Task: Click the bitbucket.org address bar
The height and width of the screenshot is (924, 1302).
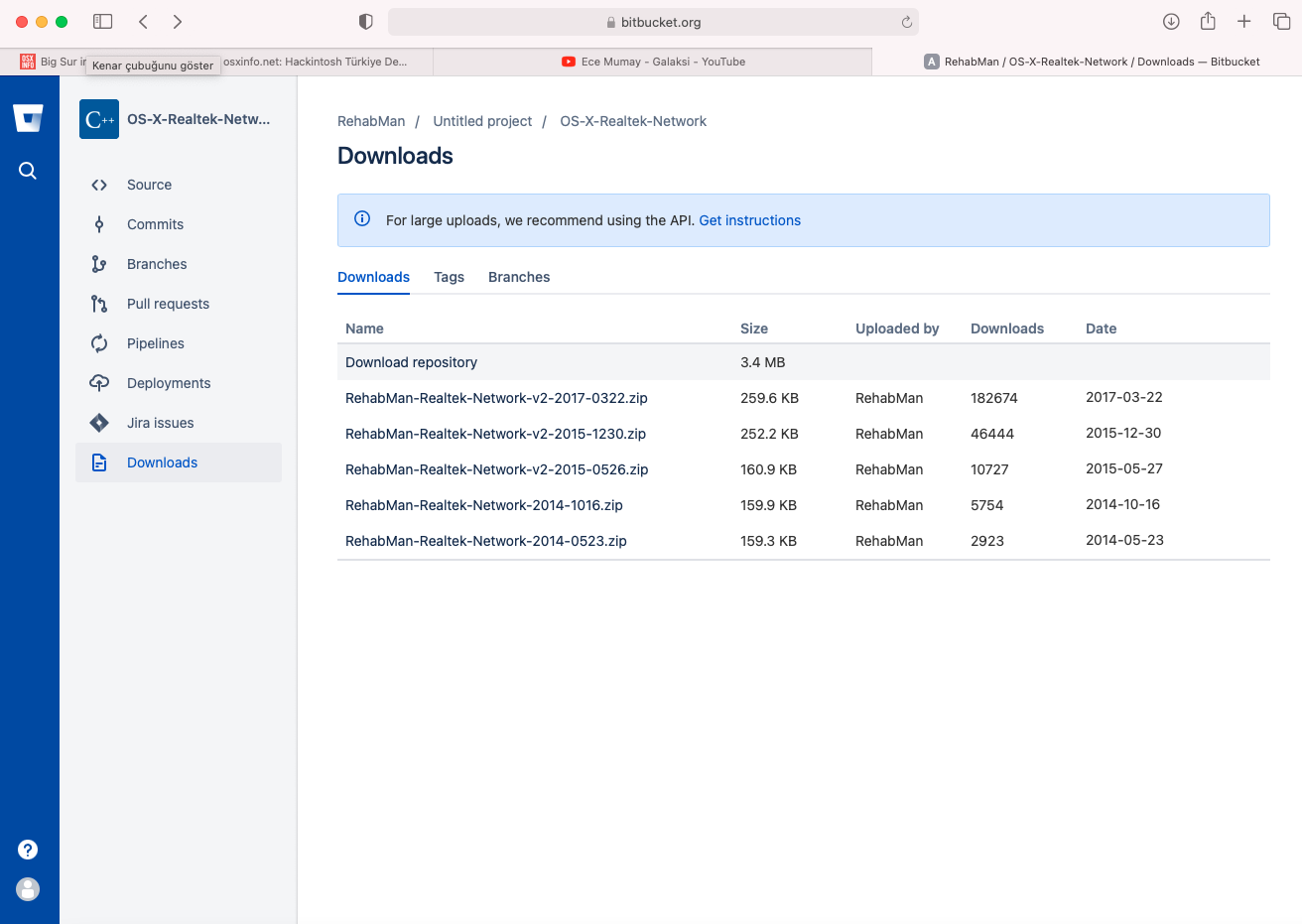Action: pyautogui.click(x=653, y=22)
